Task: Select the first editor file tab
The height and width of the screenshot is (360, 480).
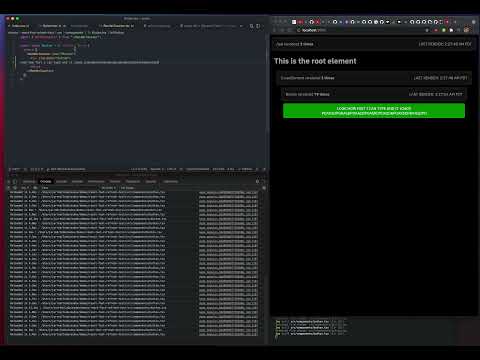Action: point(20,26)
